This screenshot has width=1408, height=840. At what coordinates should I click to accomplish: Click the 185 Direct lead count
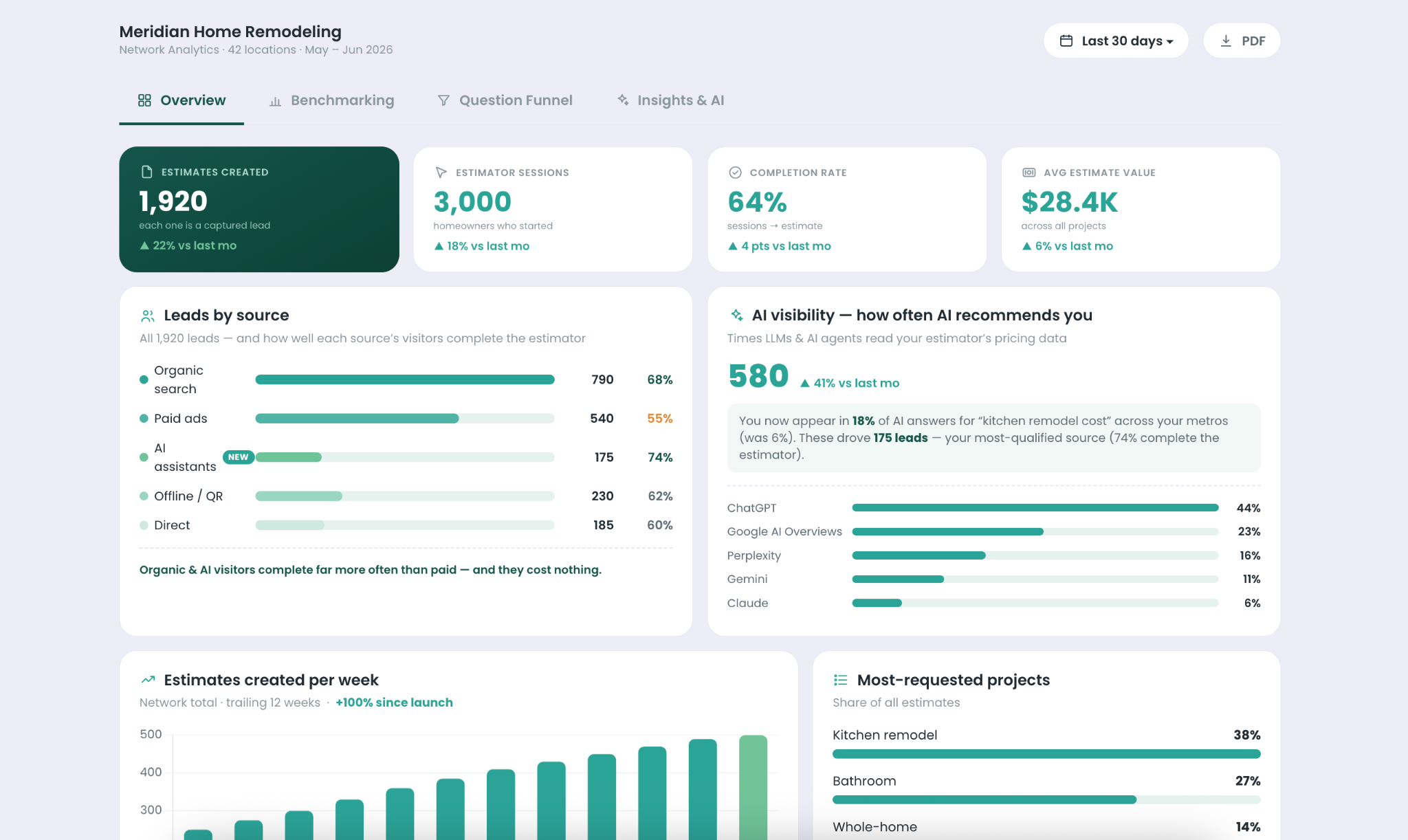(x=603, y=525)
